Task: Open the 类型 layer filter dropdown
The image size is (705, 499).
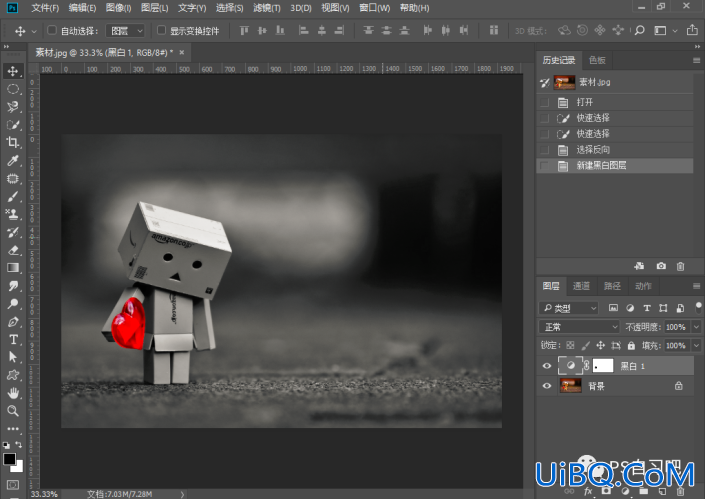Action: click(x=568, y=308)
